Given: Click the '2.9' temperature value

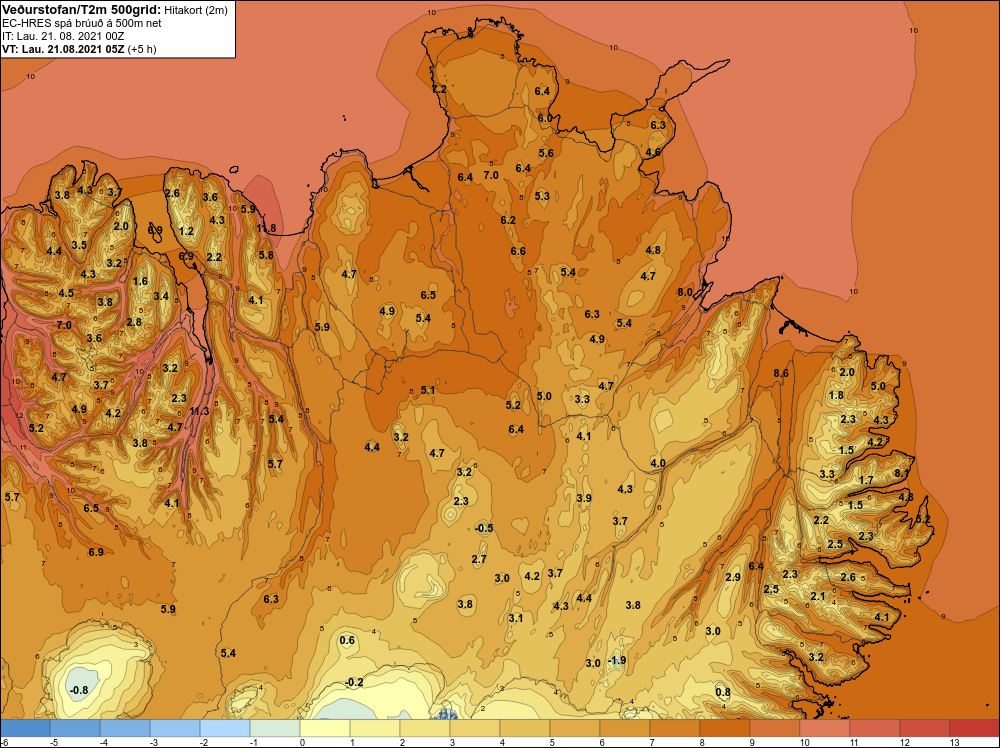Looking at the screenshot, I should coord(733,576).
